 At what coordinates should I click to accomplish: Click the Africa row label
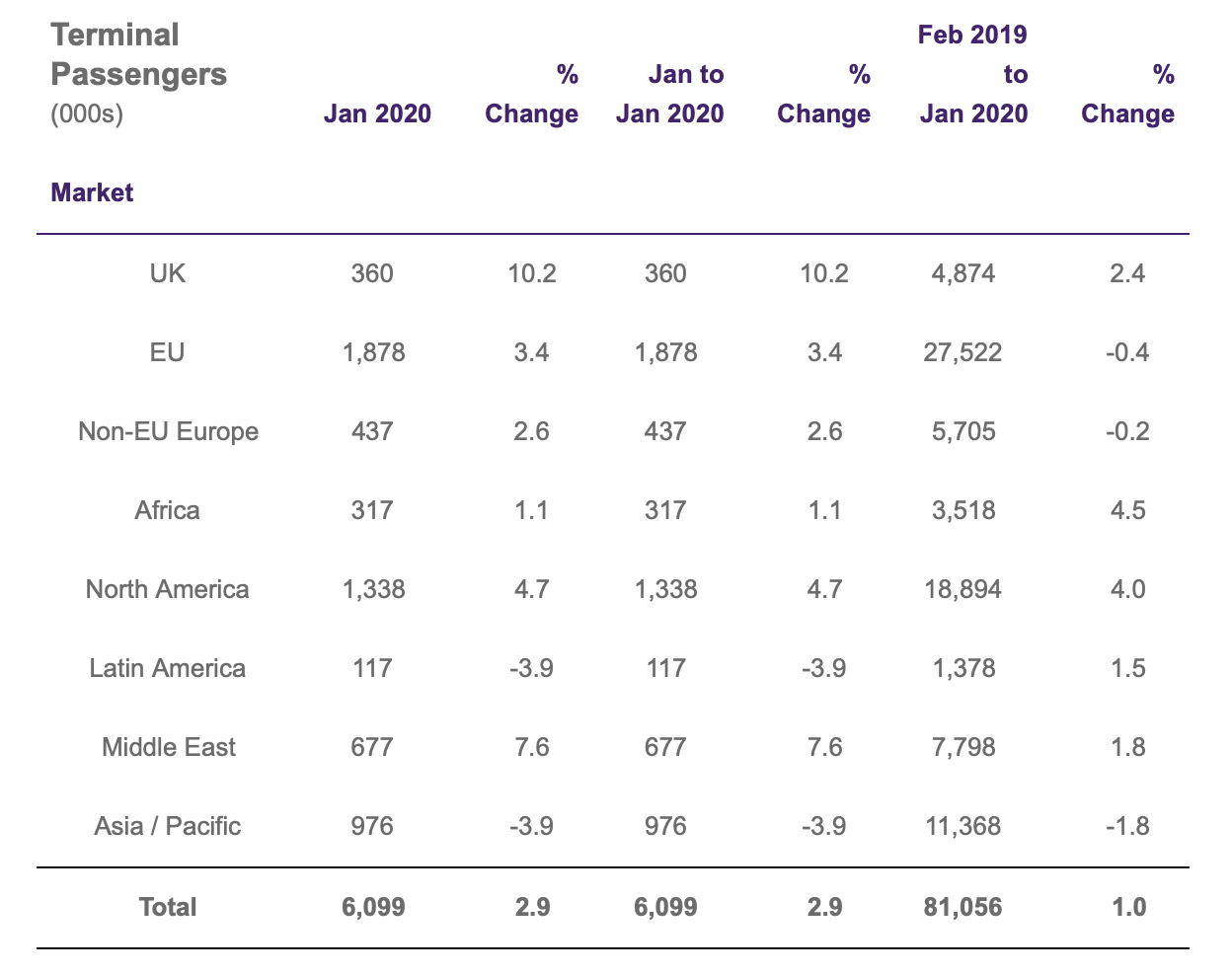tap(168, 510)
